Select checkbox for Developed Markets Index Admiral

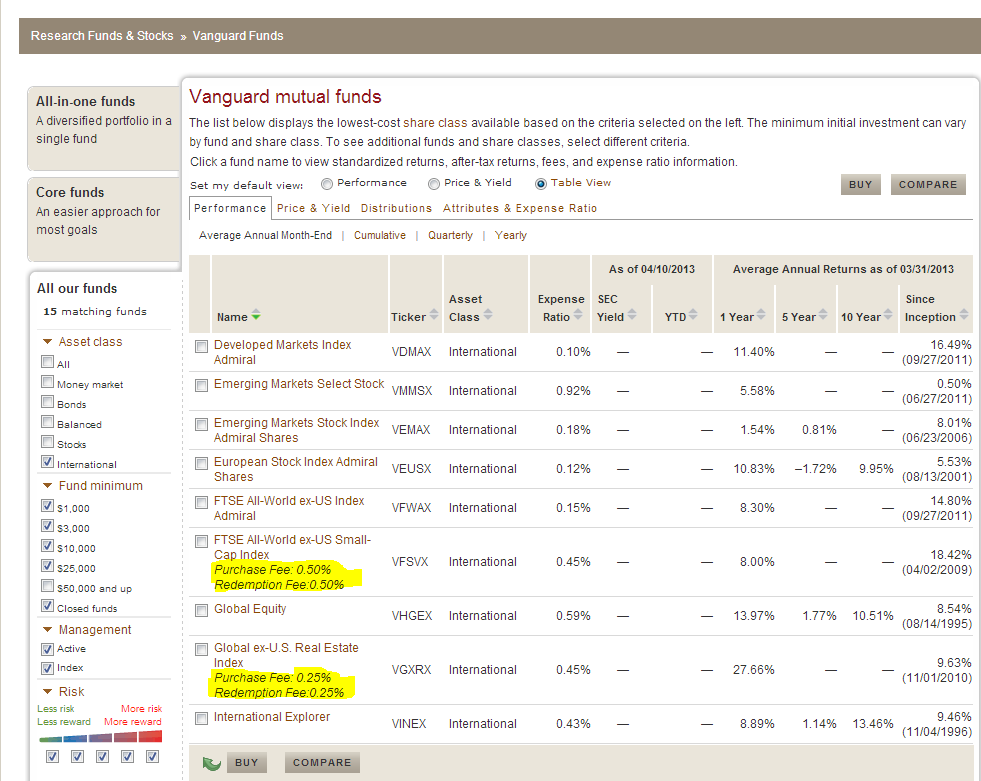click(201, 347)
